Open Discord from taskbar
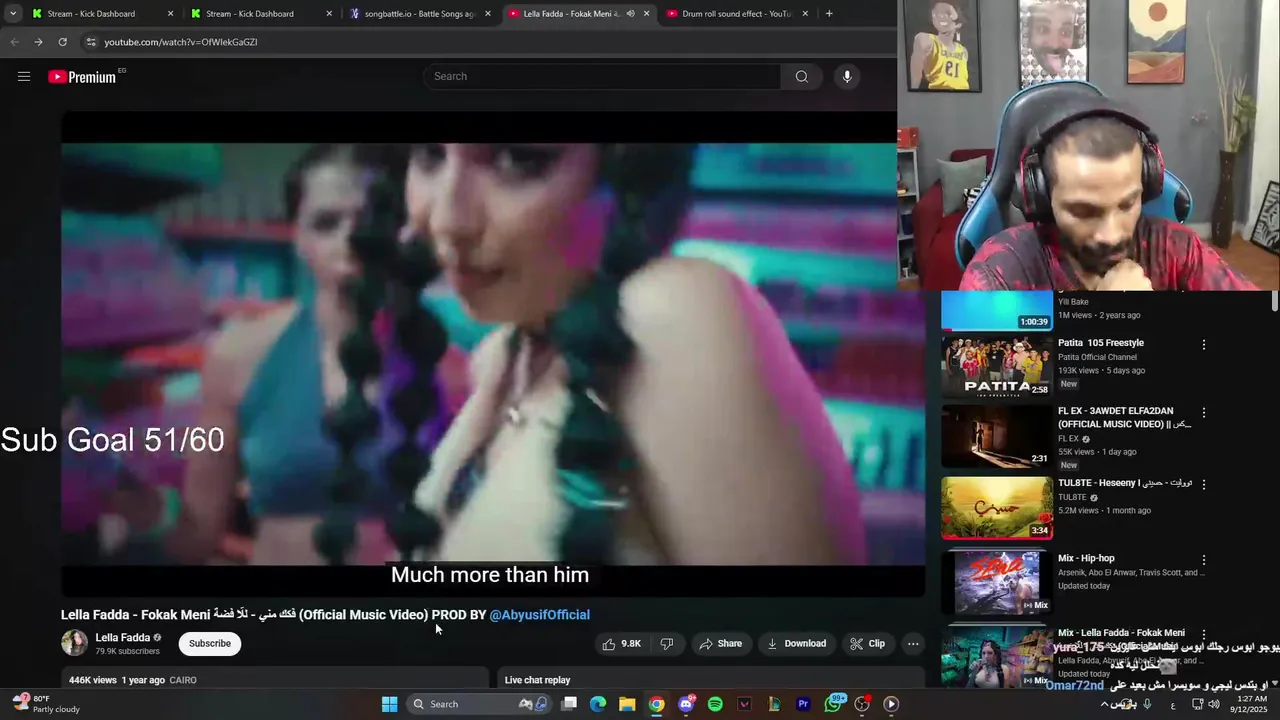 coord(686,704)
